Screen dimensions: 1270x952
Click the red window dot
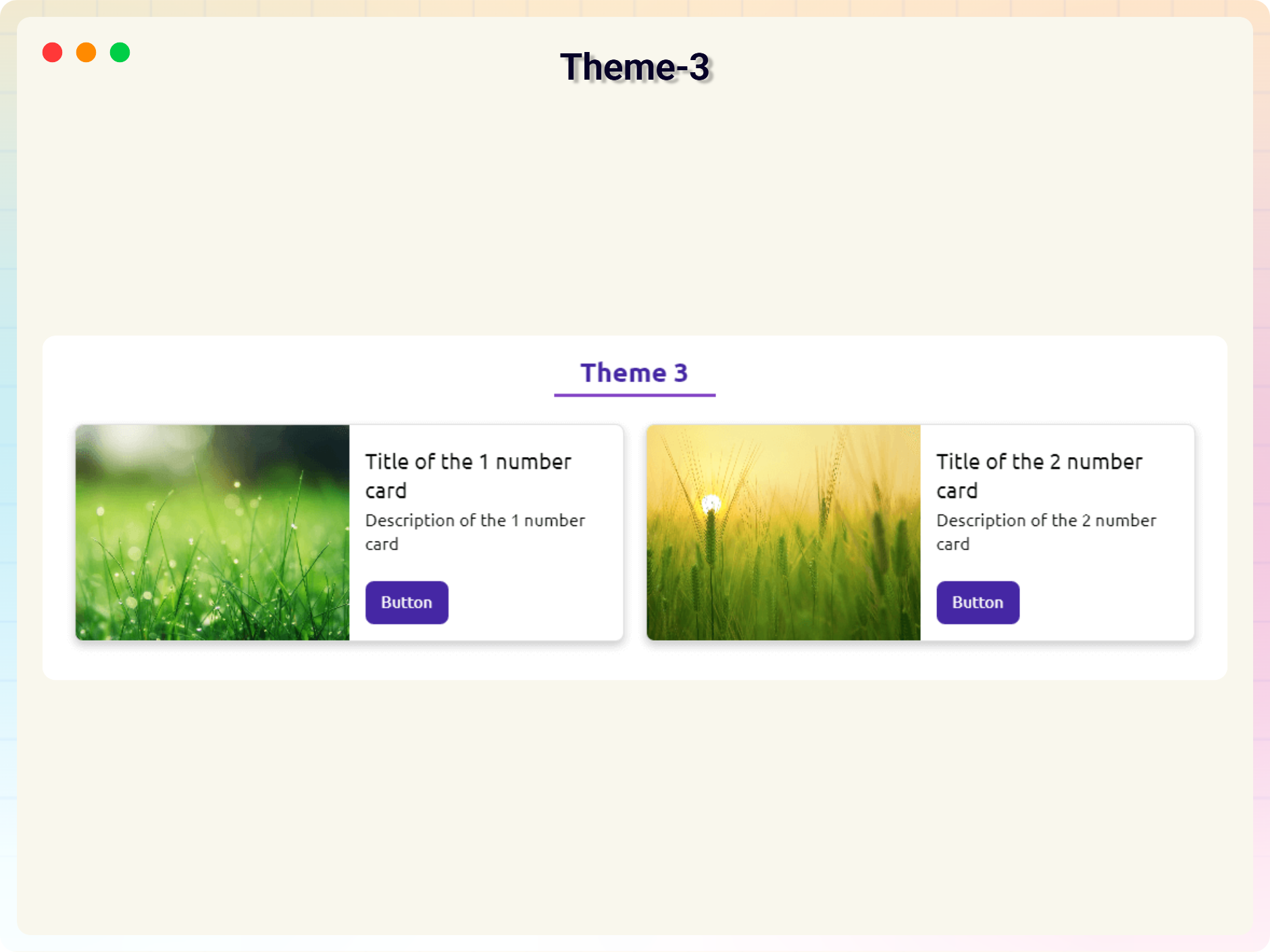[52, 53]
